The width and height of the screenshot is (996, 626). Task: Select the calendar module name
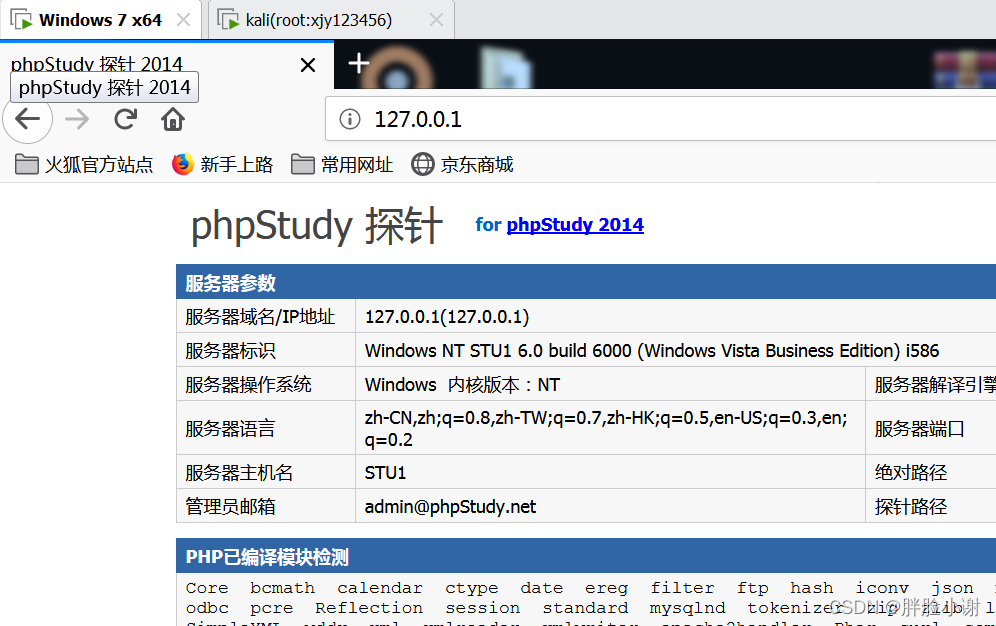pyautogui.click(x=380, y=588)
